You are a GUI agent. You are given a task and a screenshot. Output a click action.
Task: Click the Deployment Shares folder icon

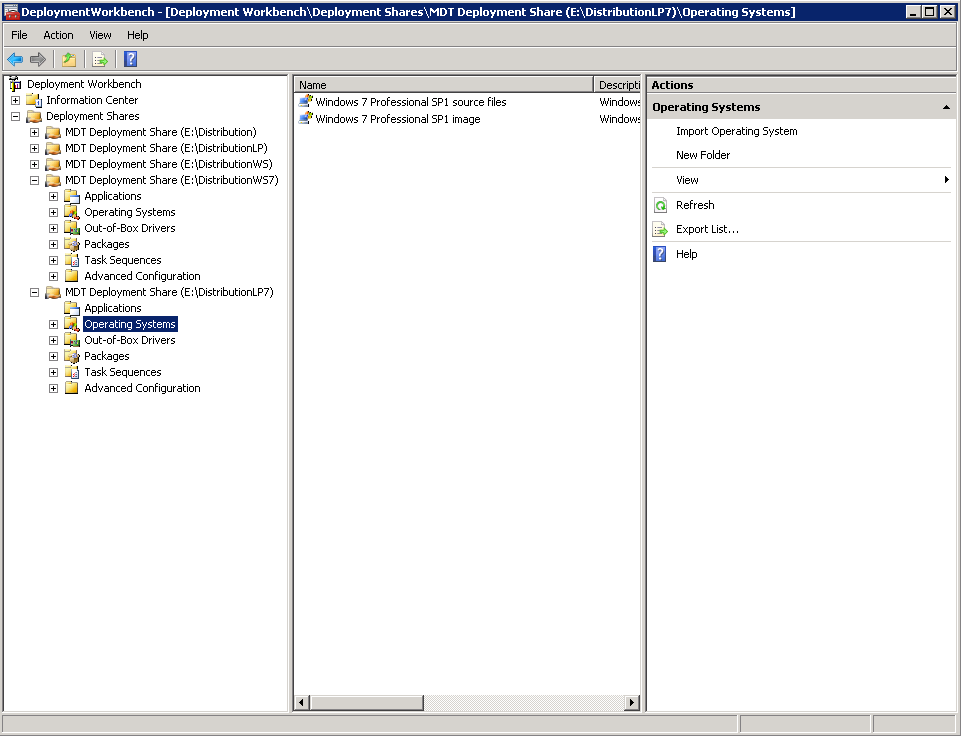click(34, 116)
